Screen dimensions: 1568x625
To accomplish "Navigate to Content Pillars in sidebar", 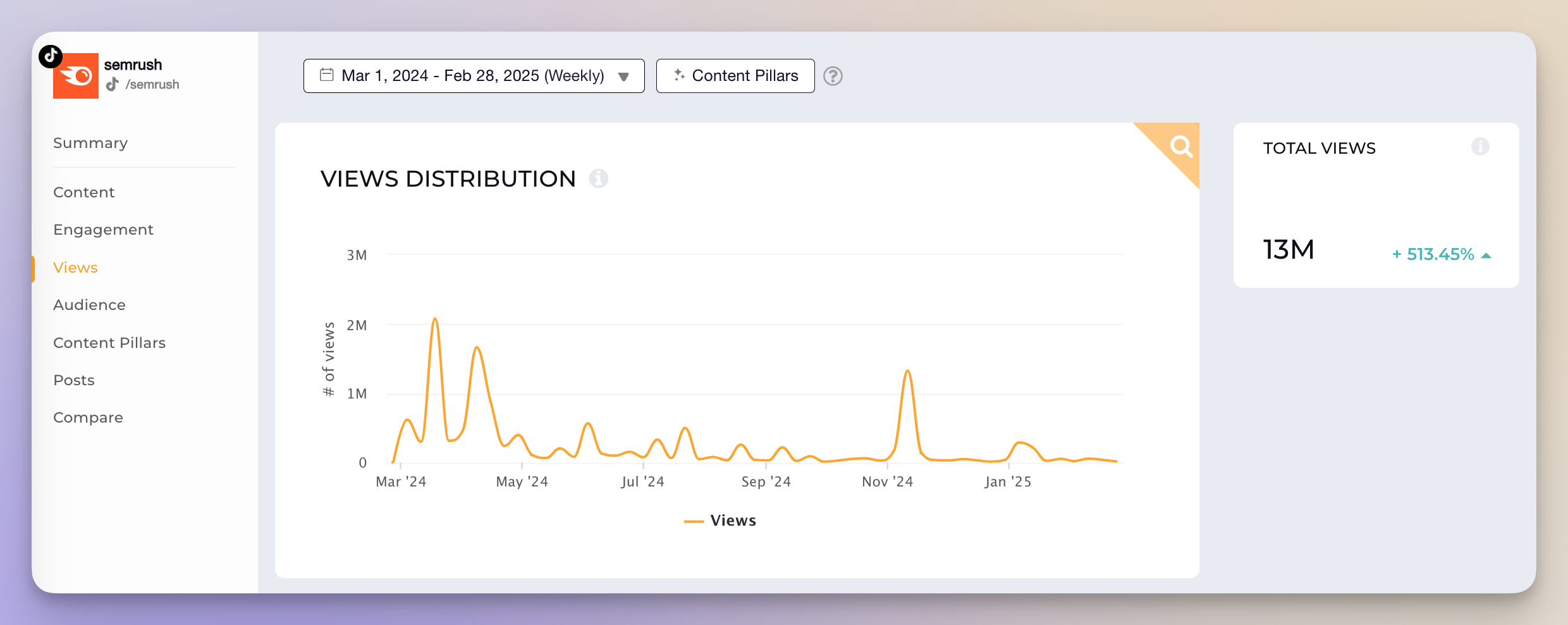I will [109, 343].
